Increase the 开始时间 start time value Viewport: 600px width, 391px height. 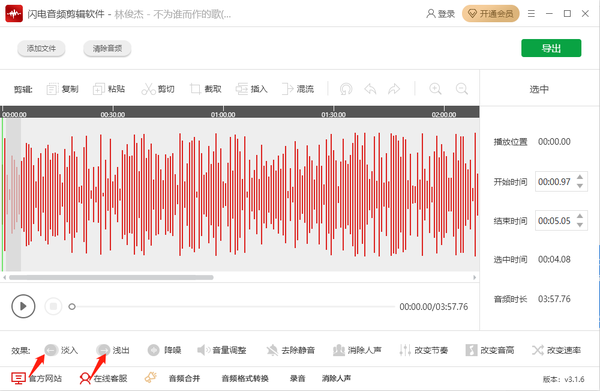tap(580, 177)
